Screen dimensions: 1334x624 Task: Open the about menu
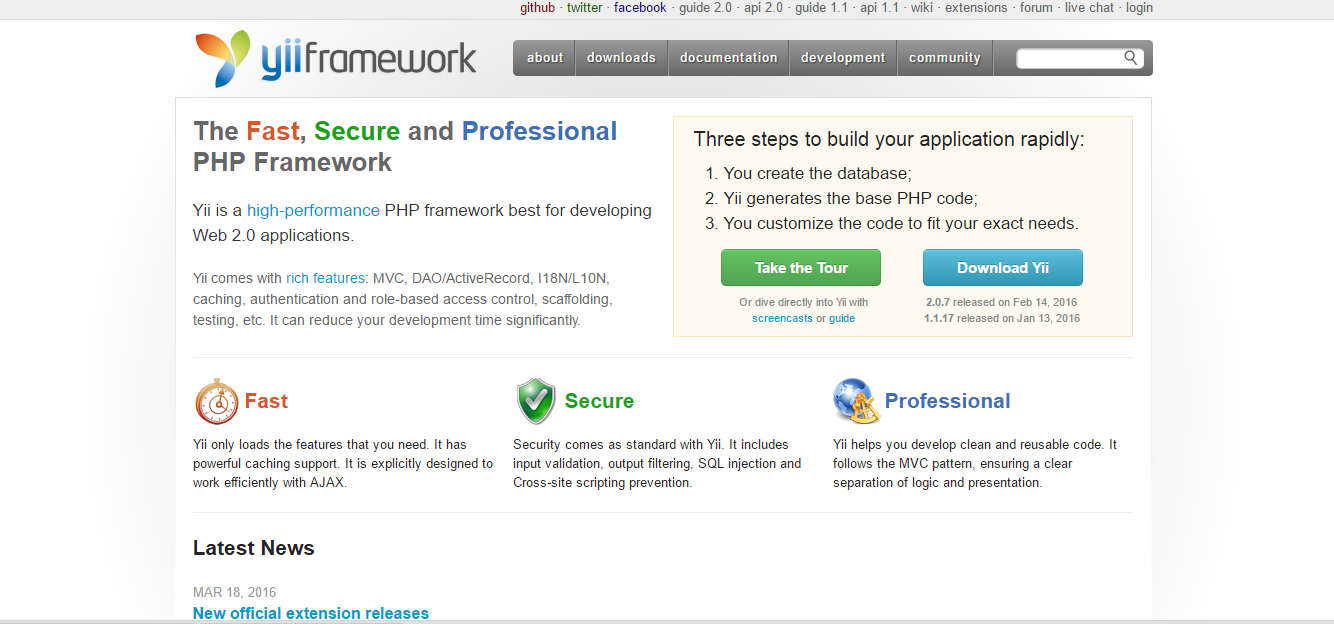point(545,58)
